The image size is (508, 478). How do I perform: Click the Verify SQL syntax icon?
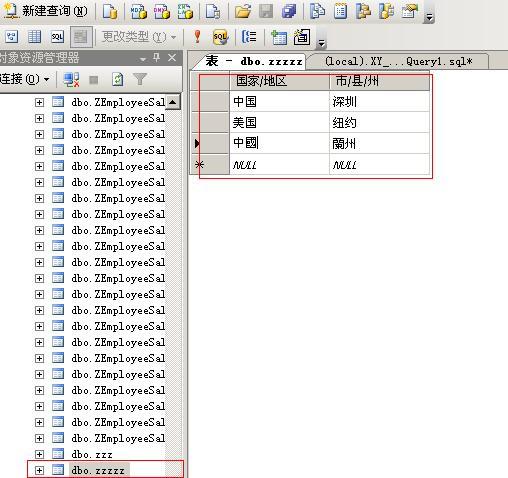[220, 37]
